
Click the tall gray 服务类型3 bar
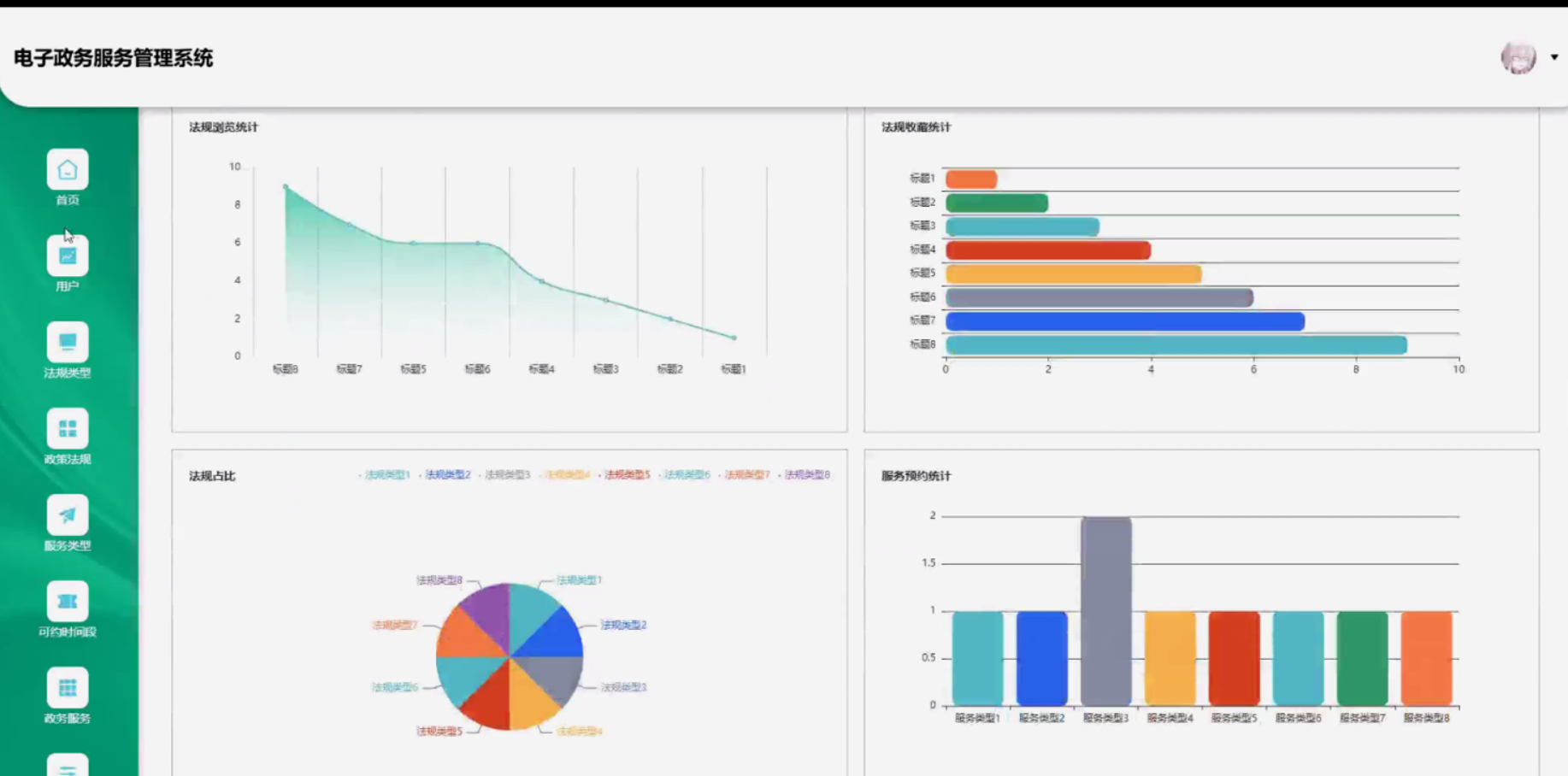click(x=1106, y=611)
